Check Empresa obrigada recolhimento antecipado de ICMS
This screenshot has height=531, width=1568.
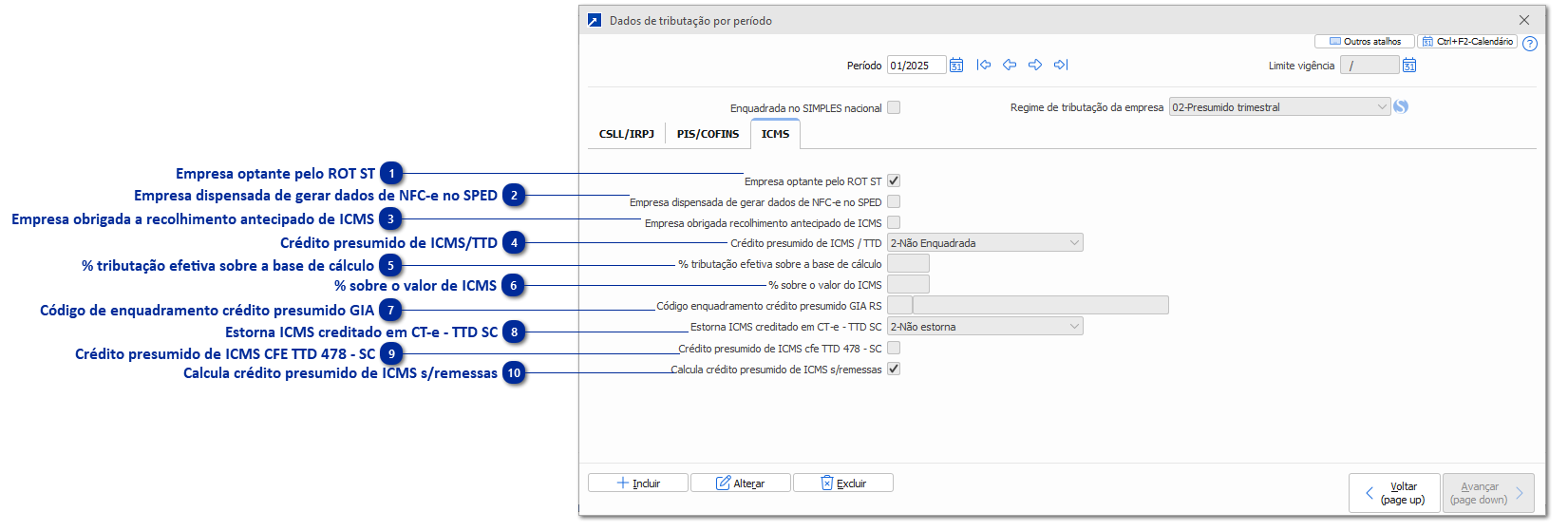[x=894, y=222]
